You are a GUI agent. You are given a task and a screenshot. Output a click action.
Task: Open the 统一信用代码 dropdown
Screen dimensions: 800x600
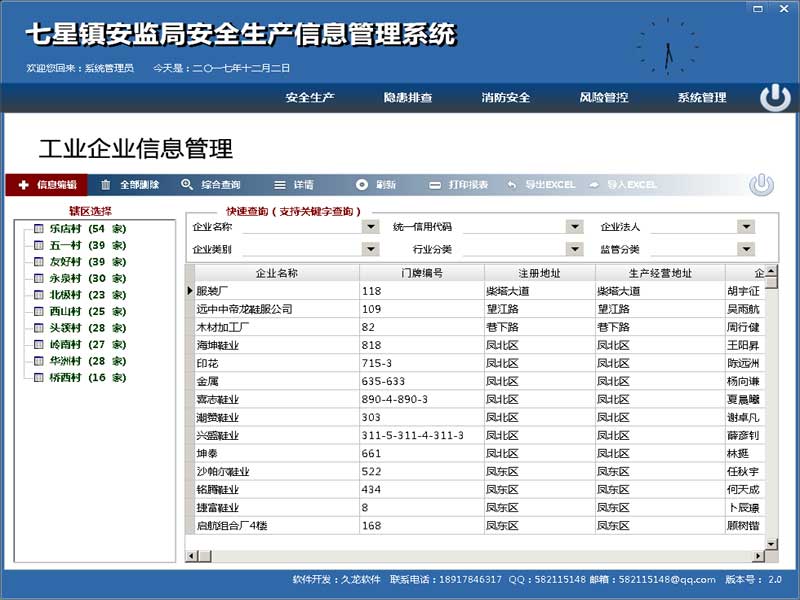pos(574,227)
